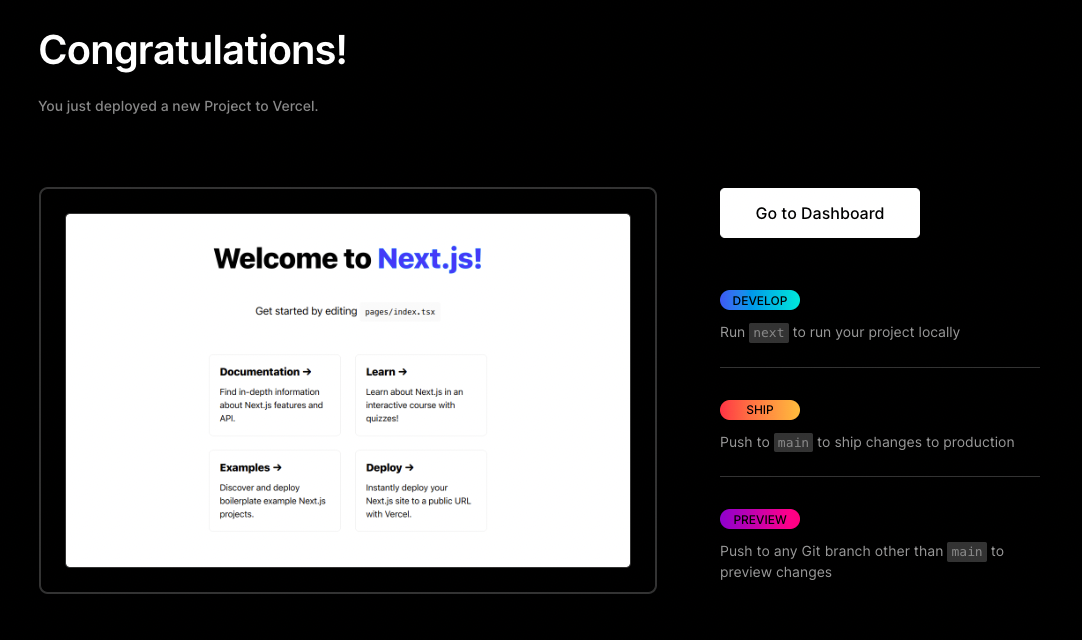Click the 'main' code tag in Ship section
Viewport: 1082px width, 640px height.
point(793,443)
